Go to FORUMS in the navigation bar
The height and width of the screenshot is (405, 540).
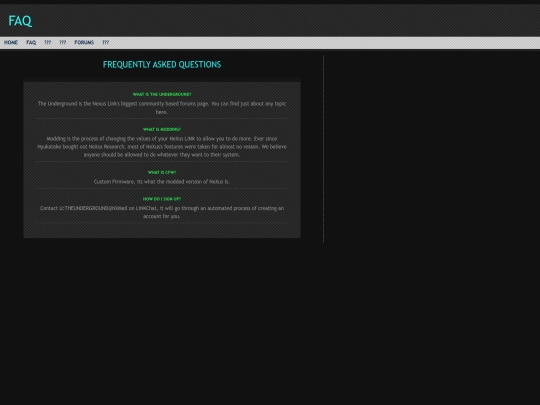click(x=84, y=42)
